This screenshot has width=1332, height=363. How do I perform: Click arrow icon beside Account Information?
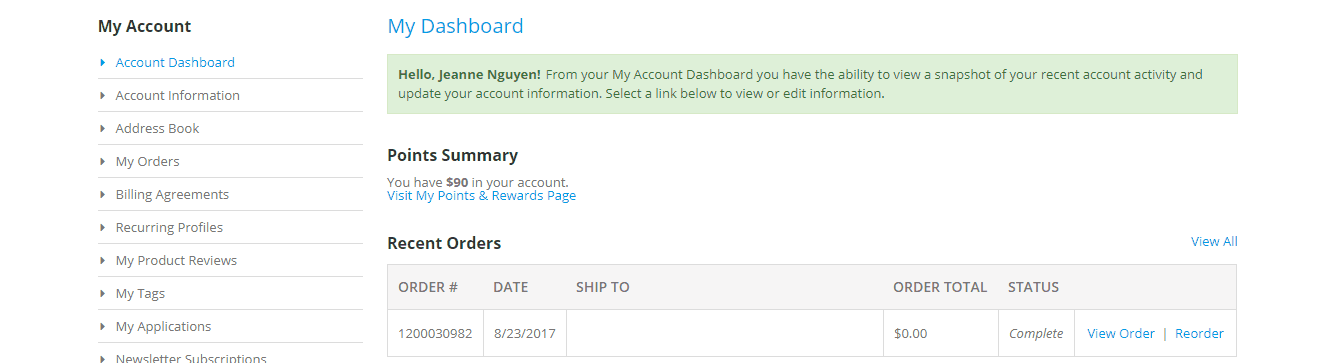103,95
